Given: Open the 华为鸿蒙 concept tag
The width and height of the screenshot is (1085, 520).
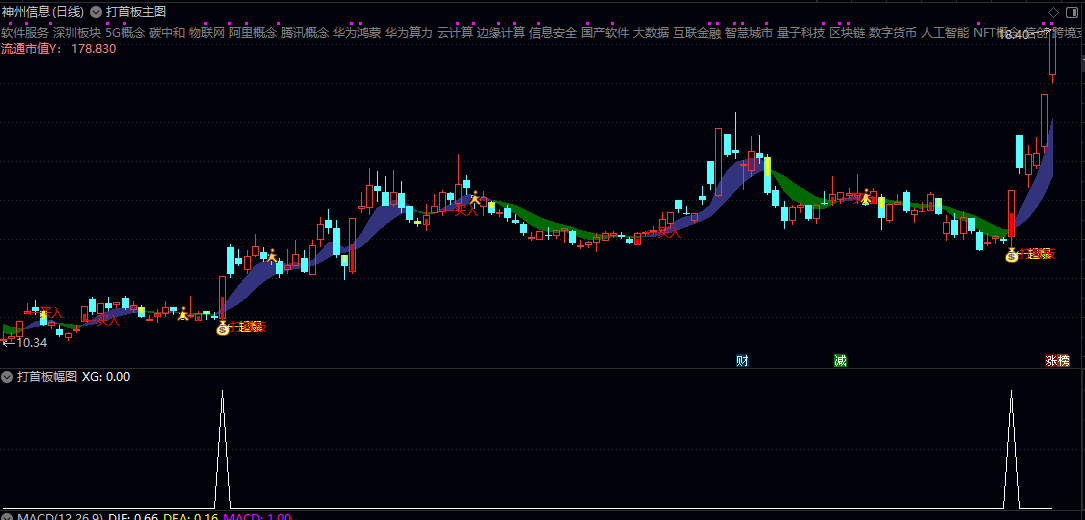Looking at the screenshot, I should click(x=356, y=33).
